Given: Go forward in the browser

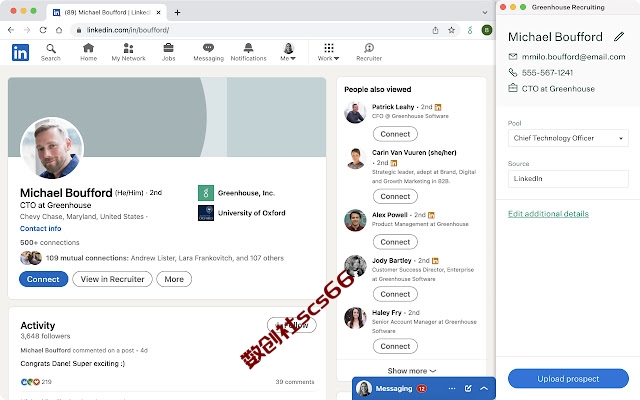Looking at the screenshot, I should click(27, 30).
